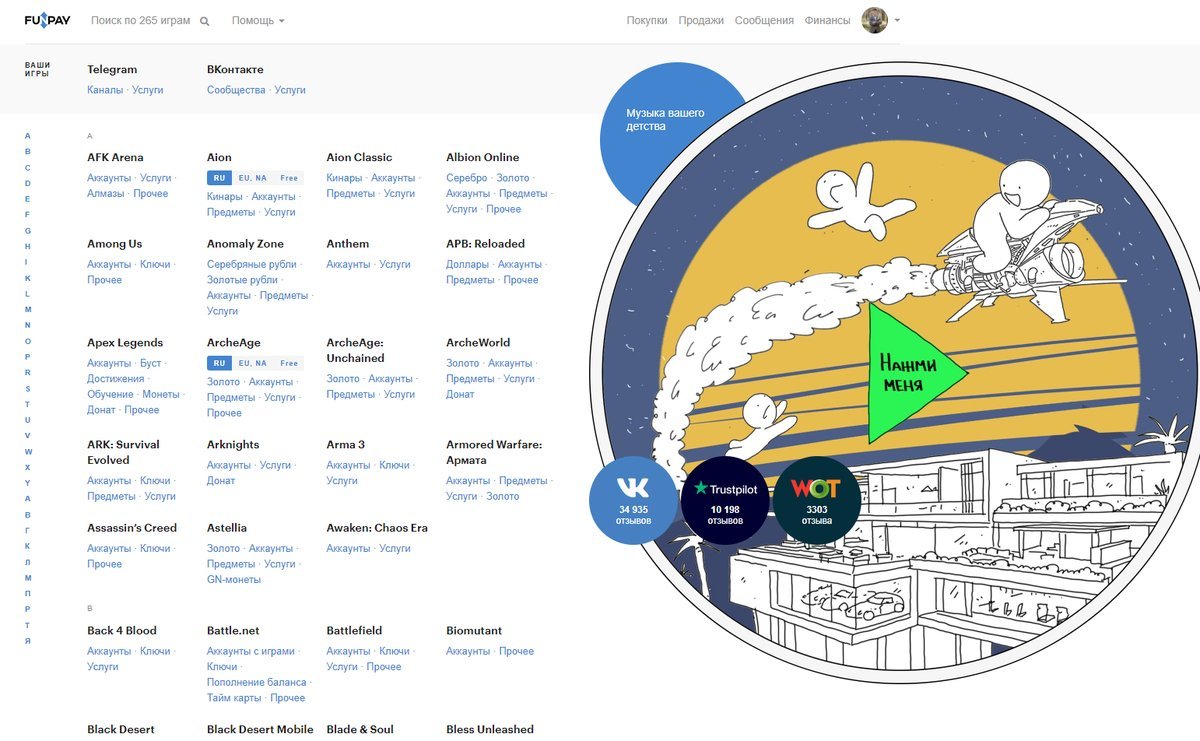Jump to letter W in the alphabet index
1200x741 pixels.
point(28,451)
